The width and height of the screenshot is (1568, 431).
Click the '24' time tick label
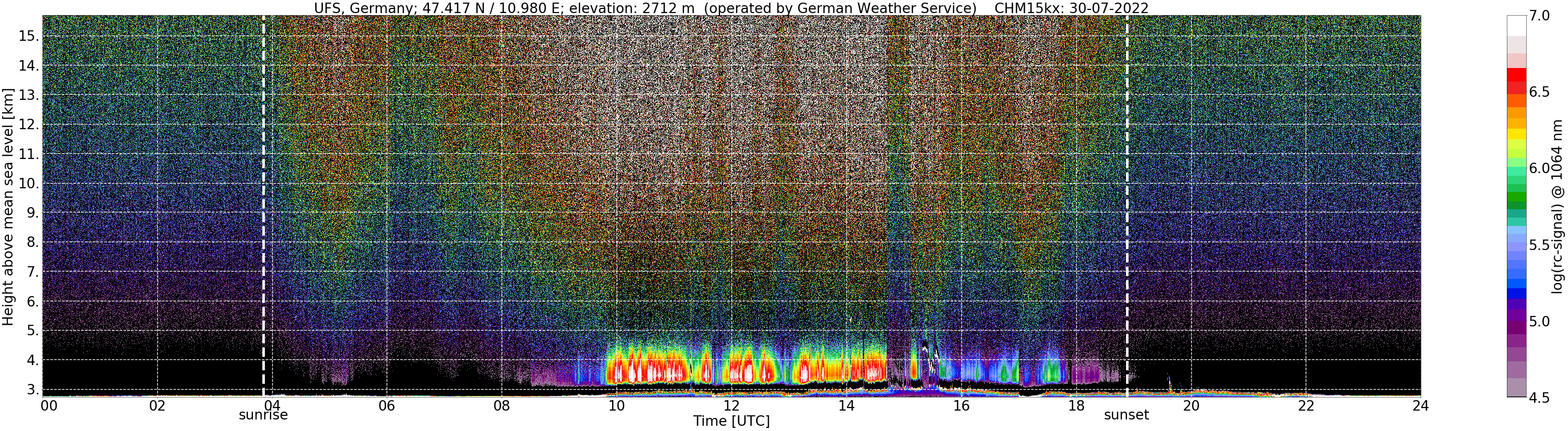[1421, 406]
